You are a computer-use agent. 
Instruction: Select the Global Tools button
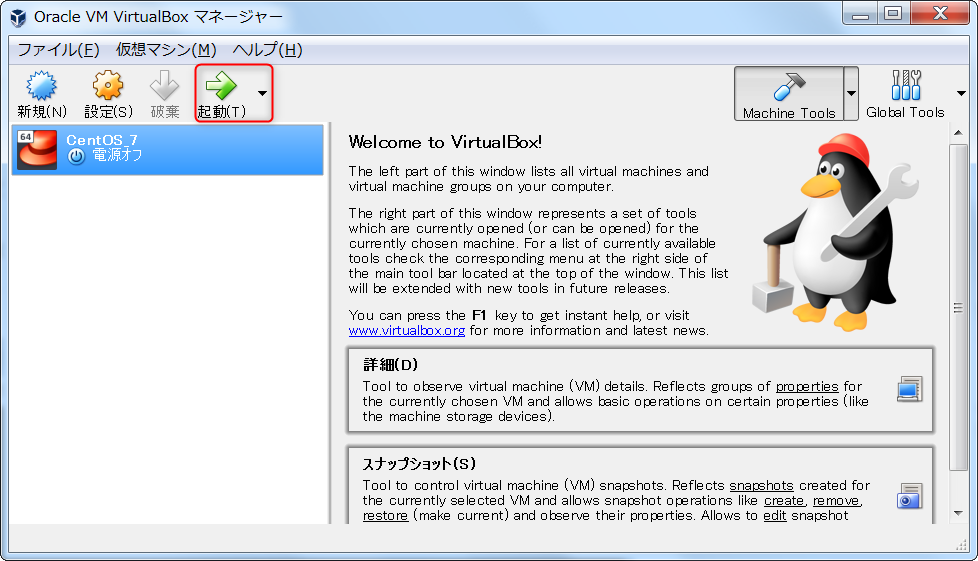[x=905, y=94]
